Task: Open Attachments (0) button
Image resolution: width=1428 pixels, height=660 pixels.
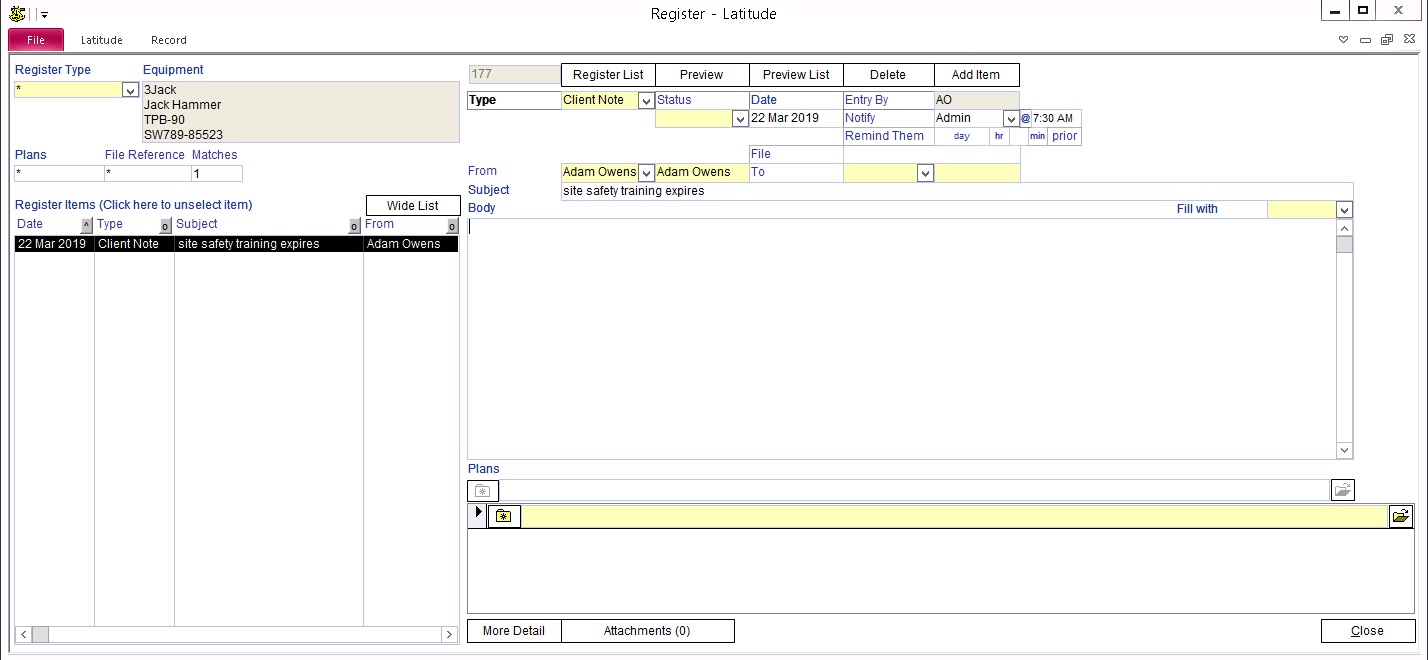Action: 647,631
